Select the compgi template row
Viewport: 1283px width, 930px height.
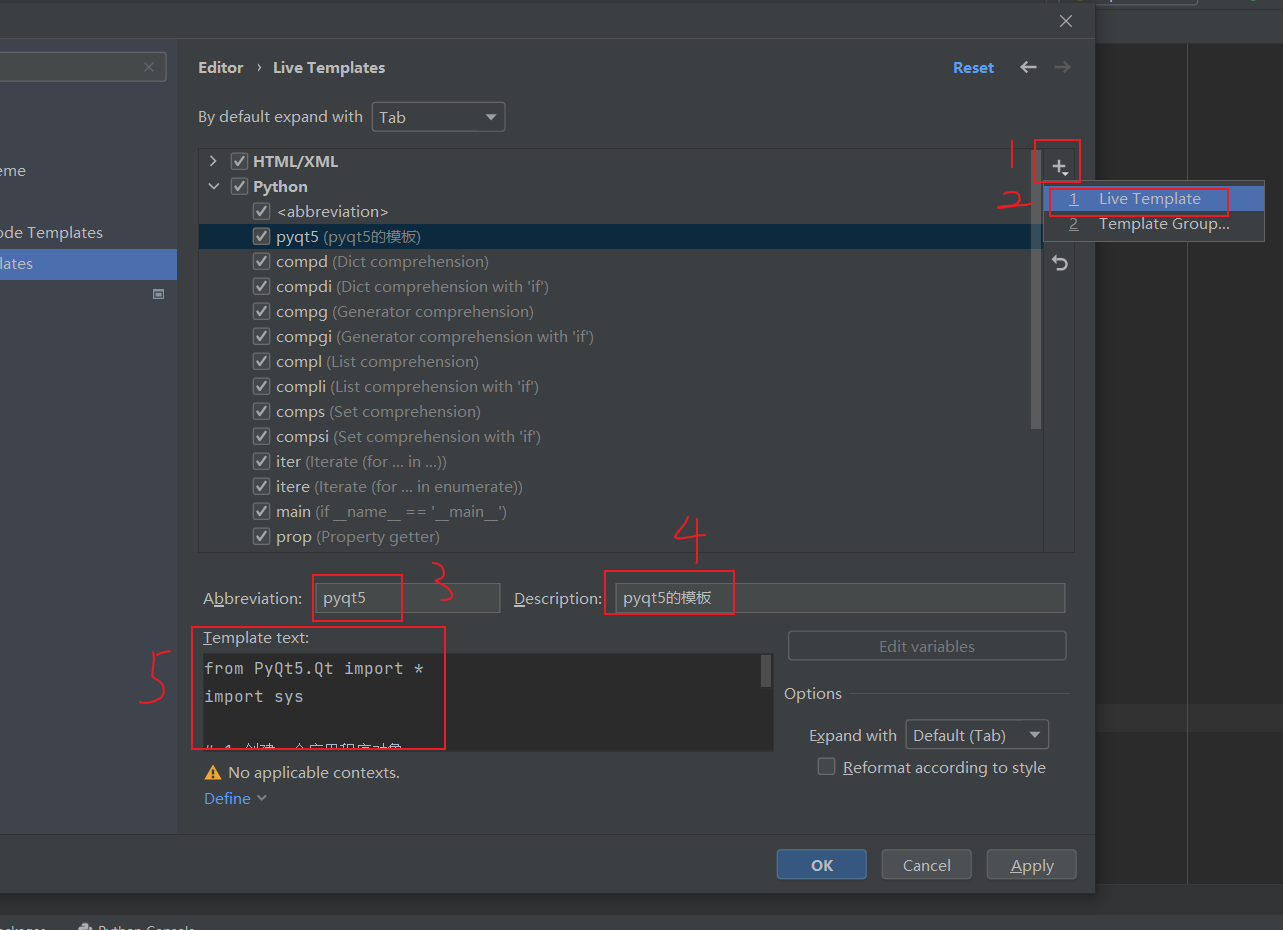pyautogui.click(x=620, y=336)
